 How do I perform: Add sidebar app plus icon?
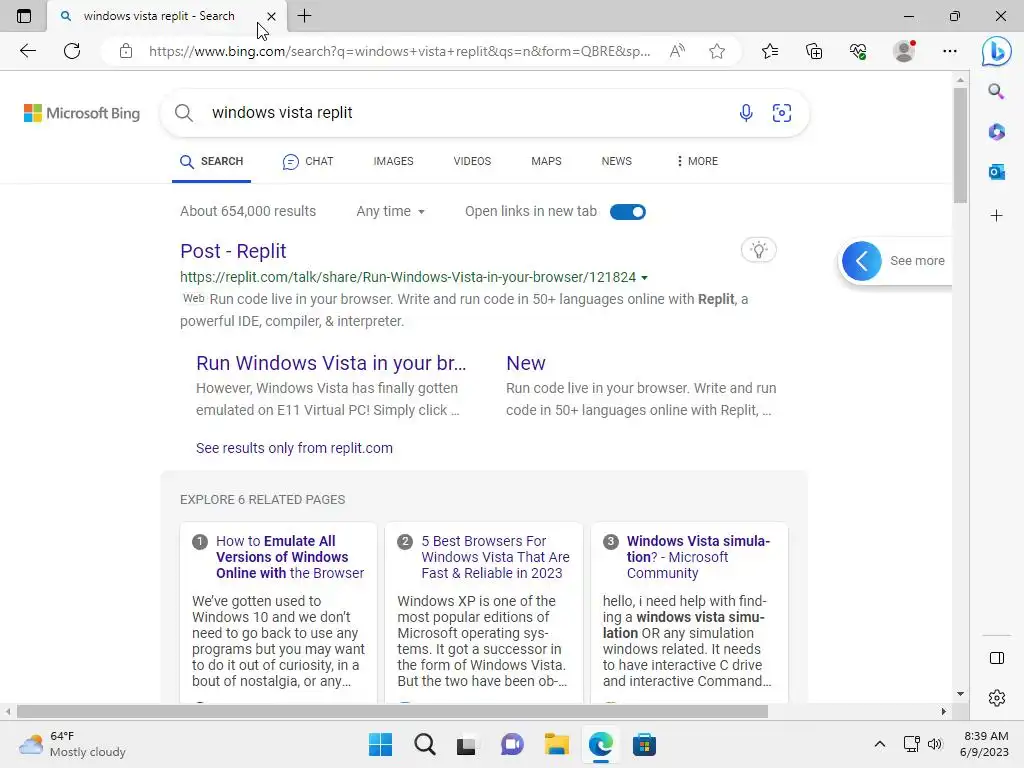point(996,216)
